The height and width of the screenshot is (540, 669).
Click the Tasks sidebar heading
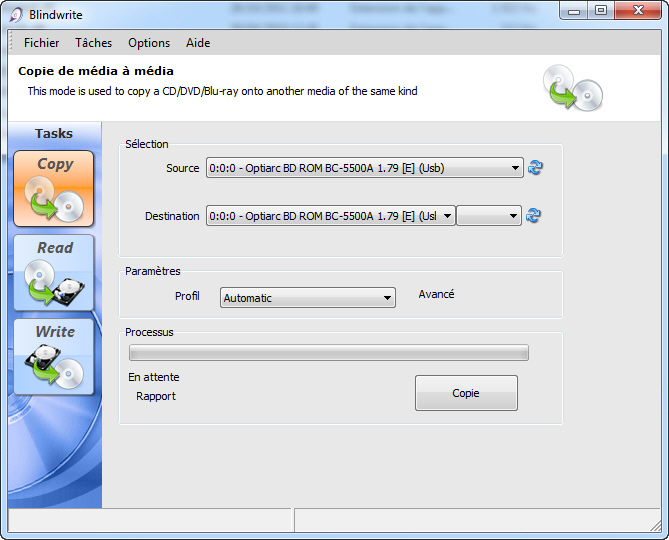tap(54, 134)
